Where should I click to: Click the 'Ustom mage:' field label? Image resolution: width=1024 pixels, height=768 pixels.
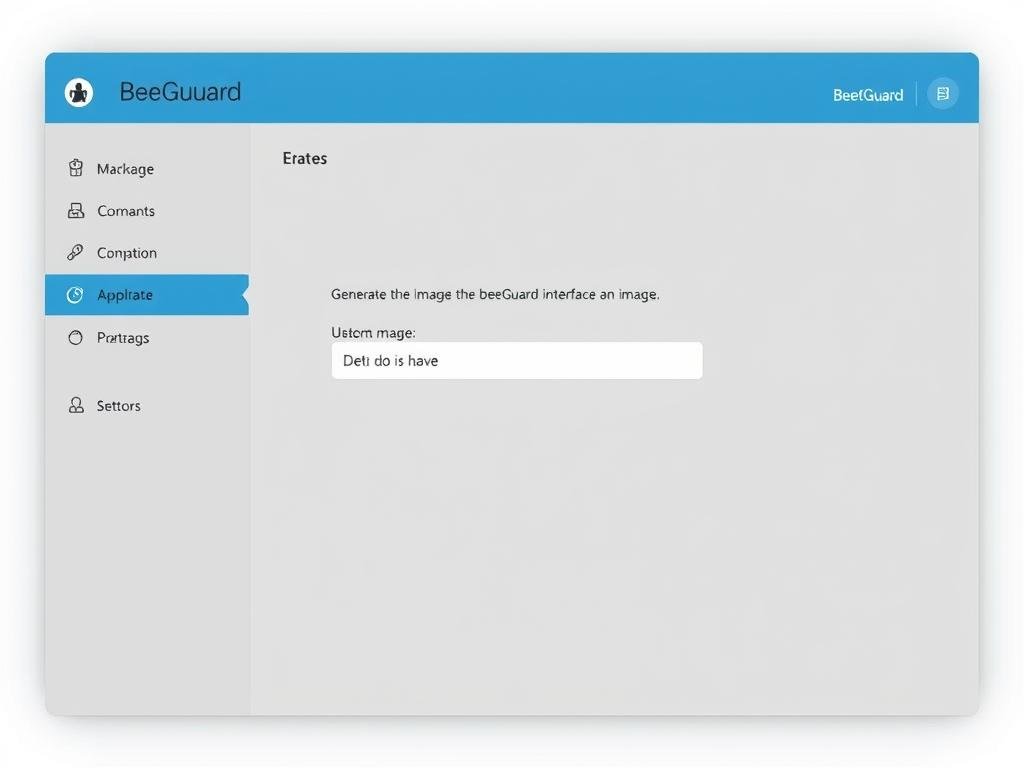[x=373, y=332]
